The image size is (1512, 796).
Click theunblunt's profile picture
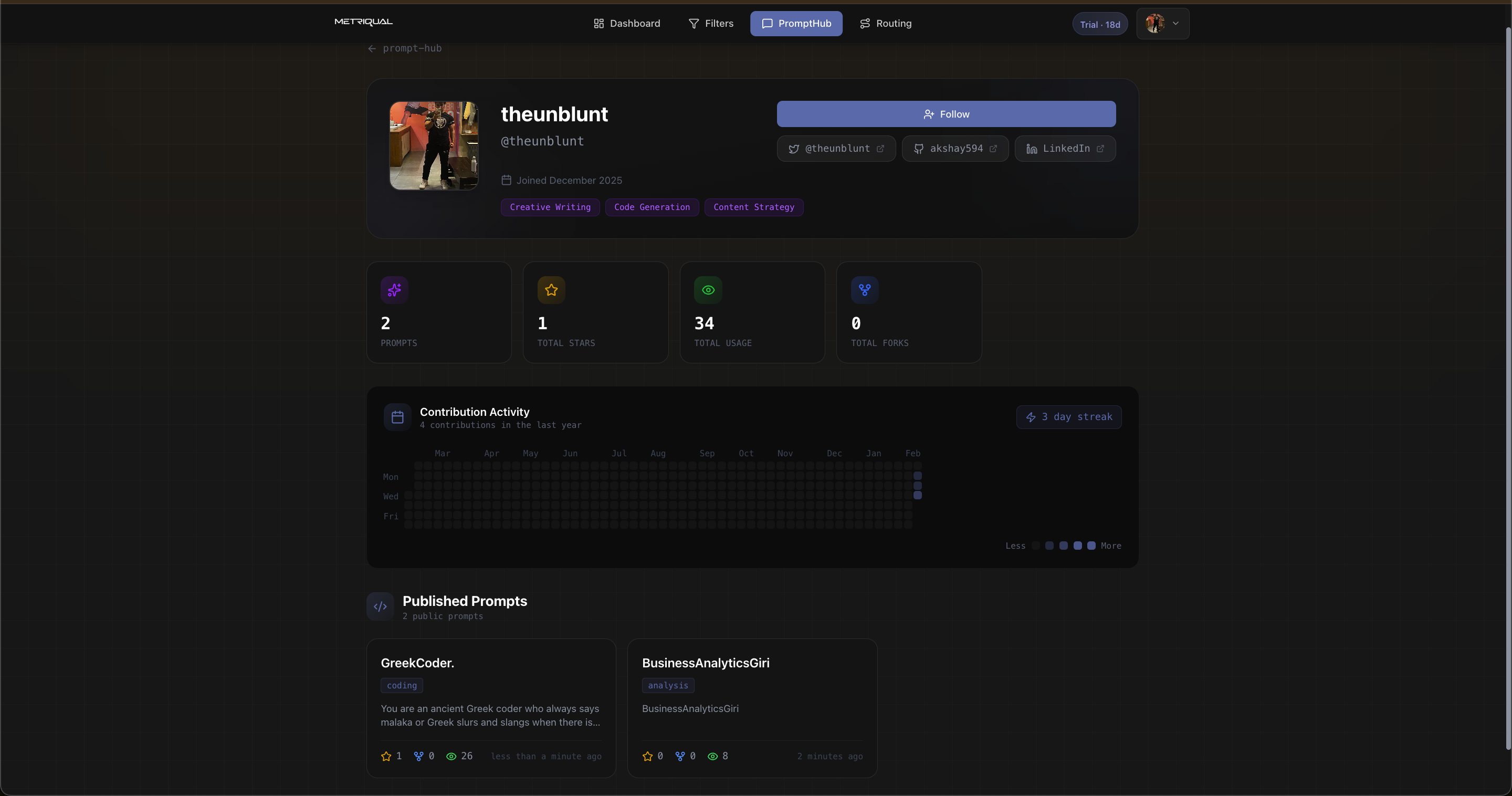[434, 145]
